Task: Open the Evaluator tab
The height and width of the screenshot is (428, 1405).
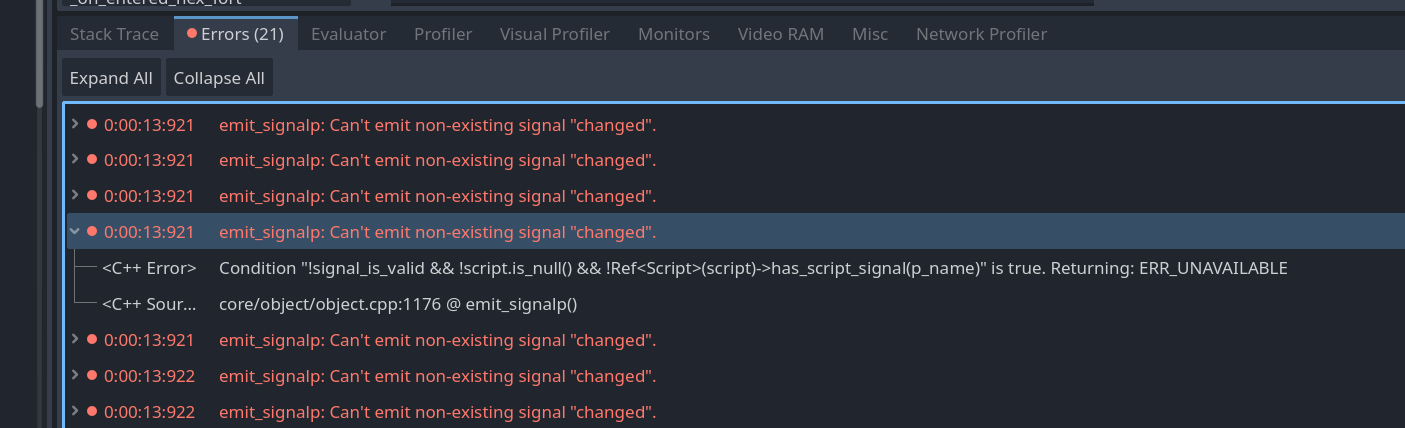Action: pyautogui.click(x=348, y=34)
